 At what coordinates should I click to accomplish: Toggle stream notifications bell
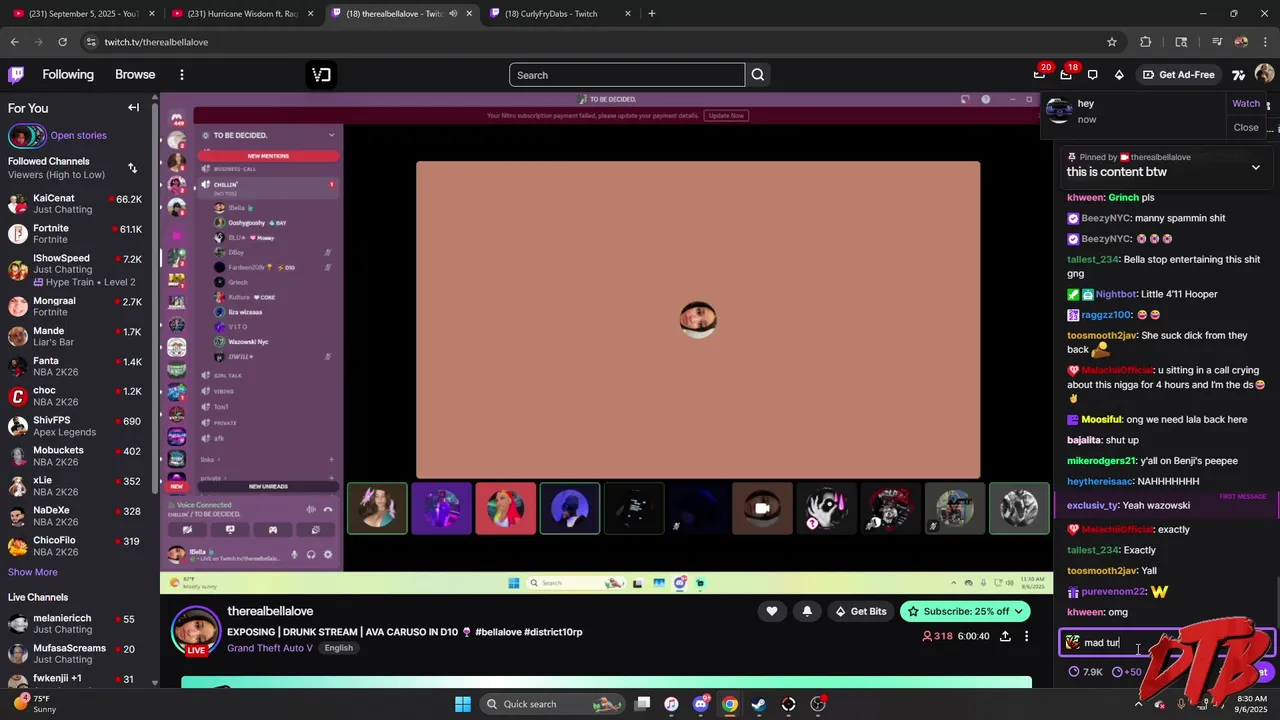click(807, 611)
